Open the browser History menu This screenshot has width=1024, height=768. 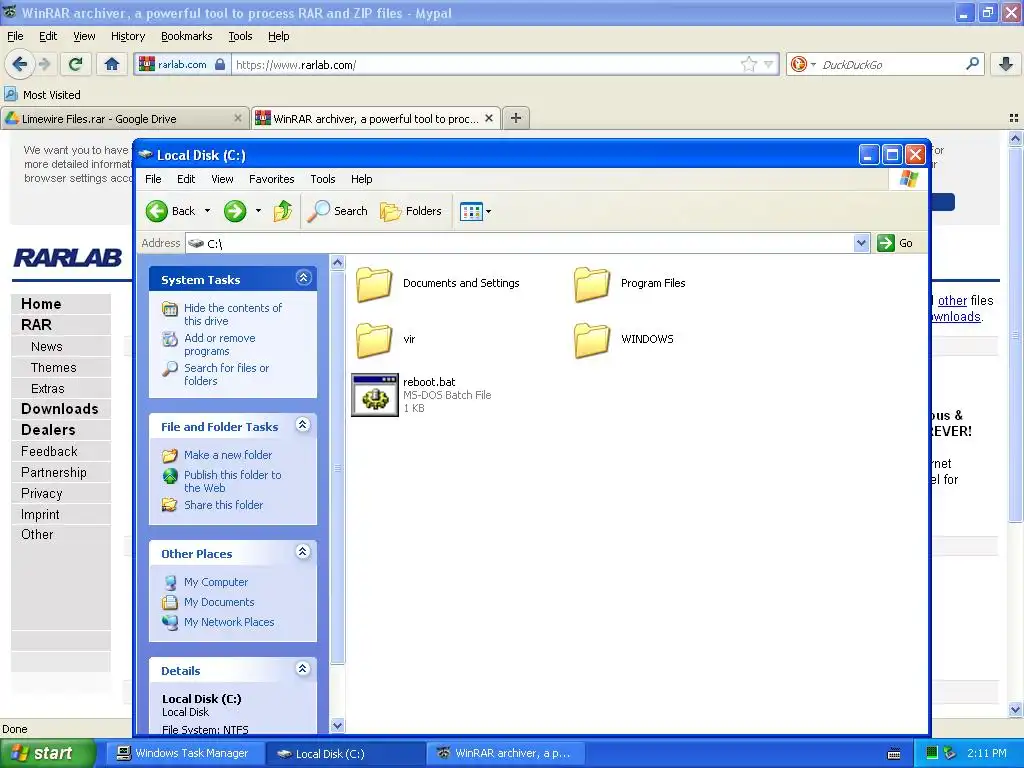click(128, 37)
